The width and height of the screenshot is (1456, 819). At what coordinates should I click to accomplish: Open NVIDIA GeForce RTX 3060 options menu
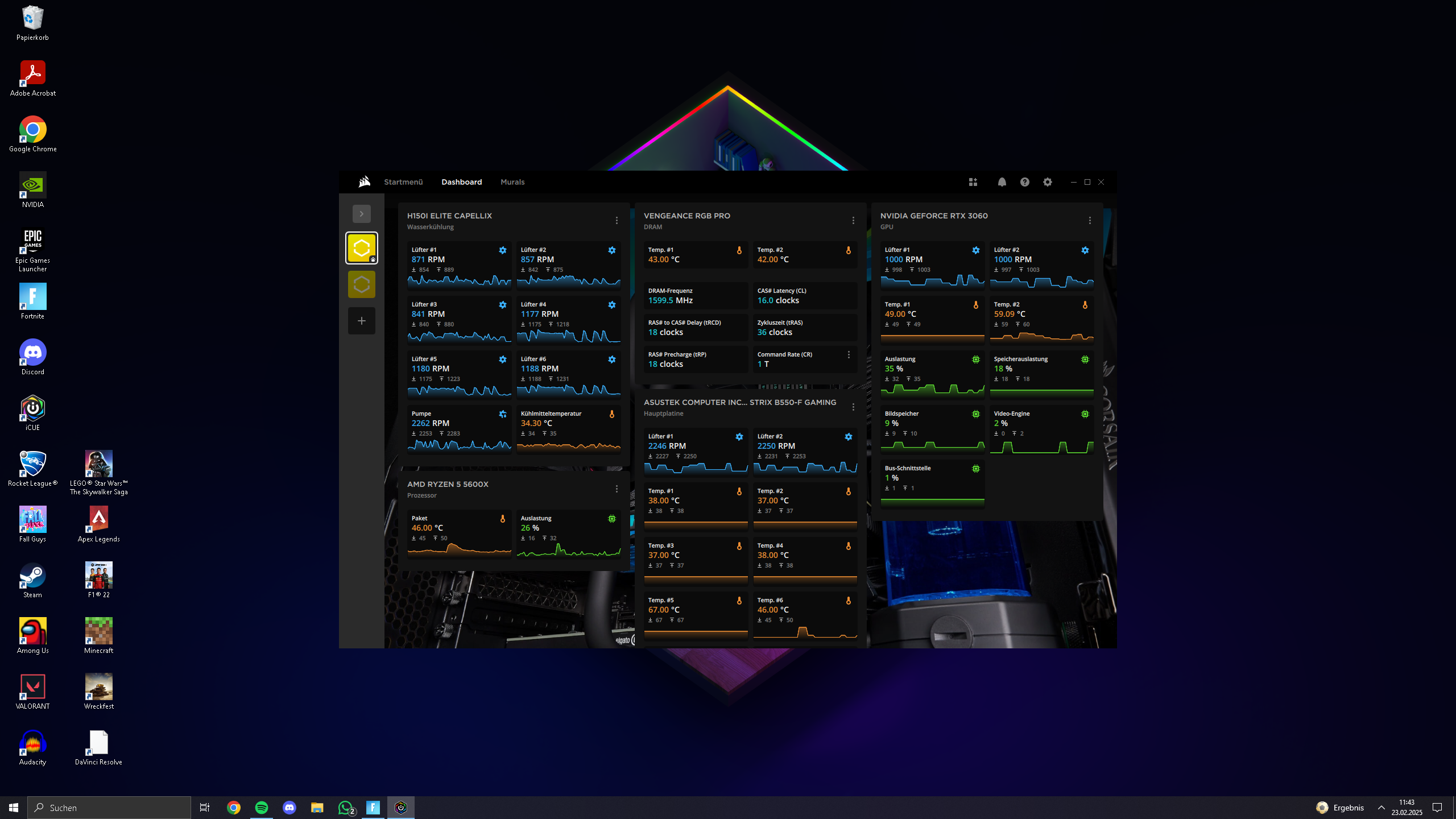tap(1090, 221)
